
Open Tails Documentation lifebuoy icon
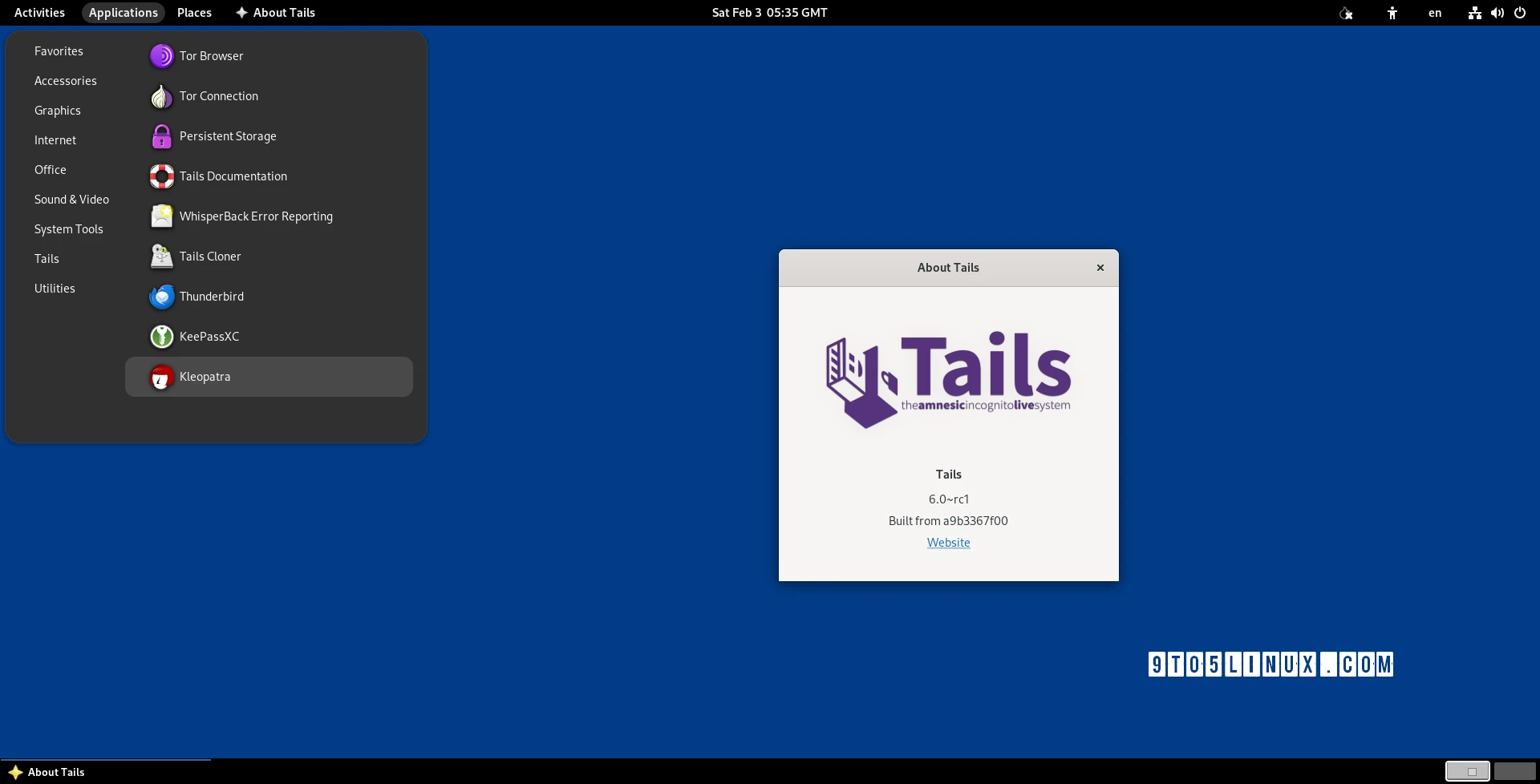pyautogui.click(x=162, y=176)
